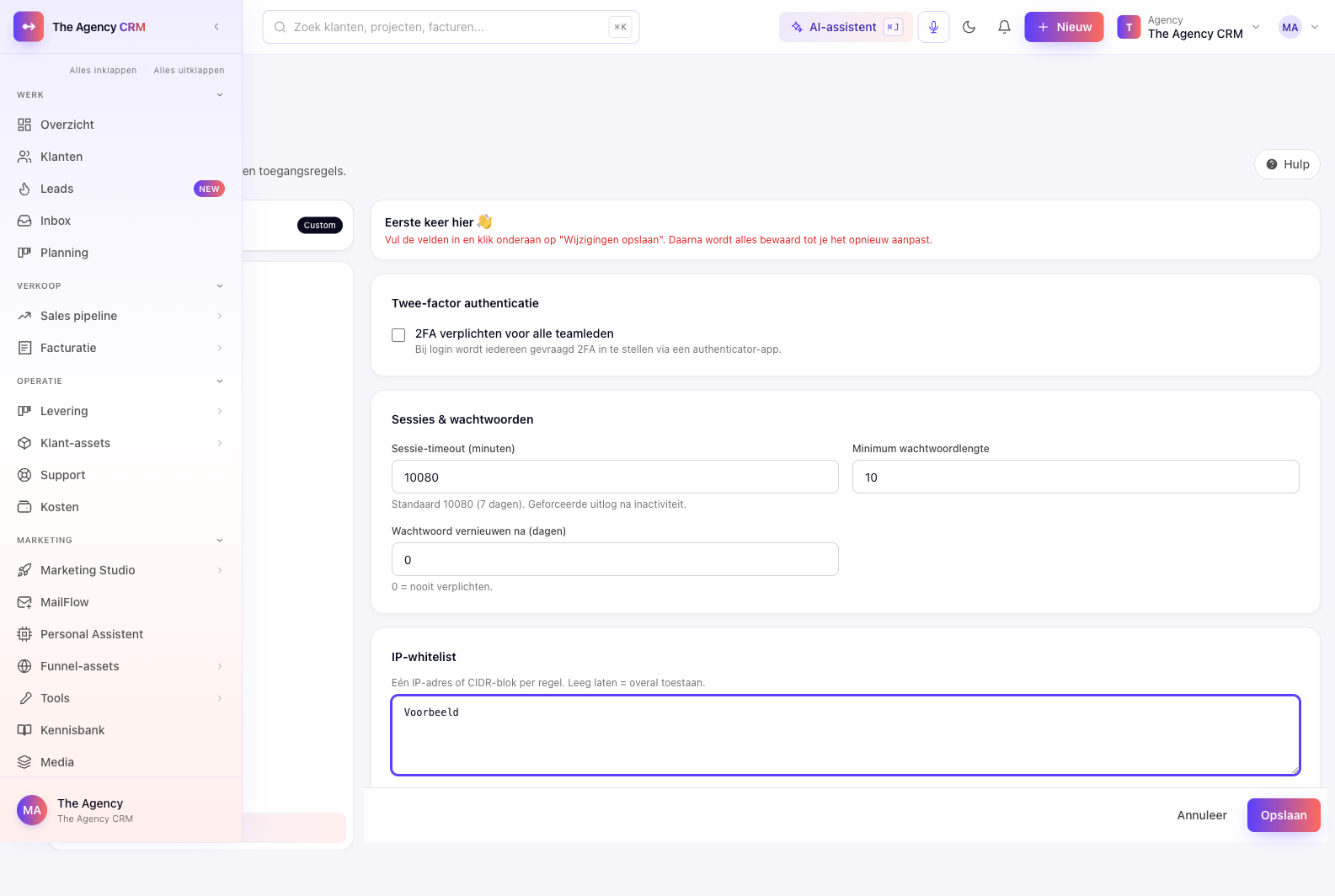Open the Sales pipeline trend icon
The height and width of the screenshot is (896, 1335).
[24, 316]
